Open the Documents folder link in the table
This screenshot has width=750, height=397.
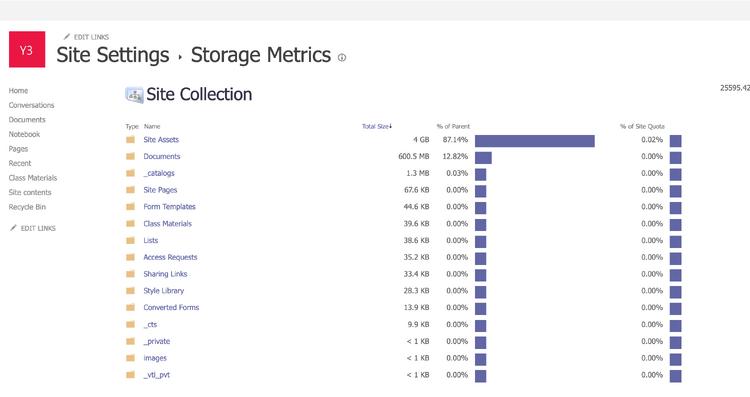pos(162,156)
